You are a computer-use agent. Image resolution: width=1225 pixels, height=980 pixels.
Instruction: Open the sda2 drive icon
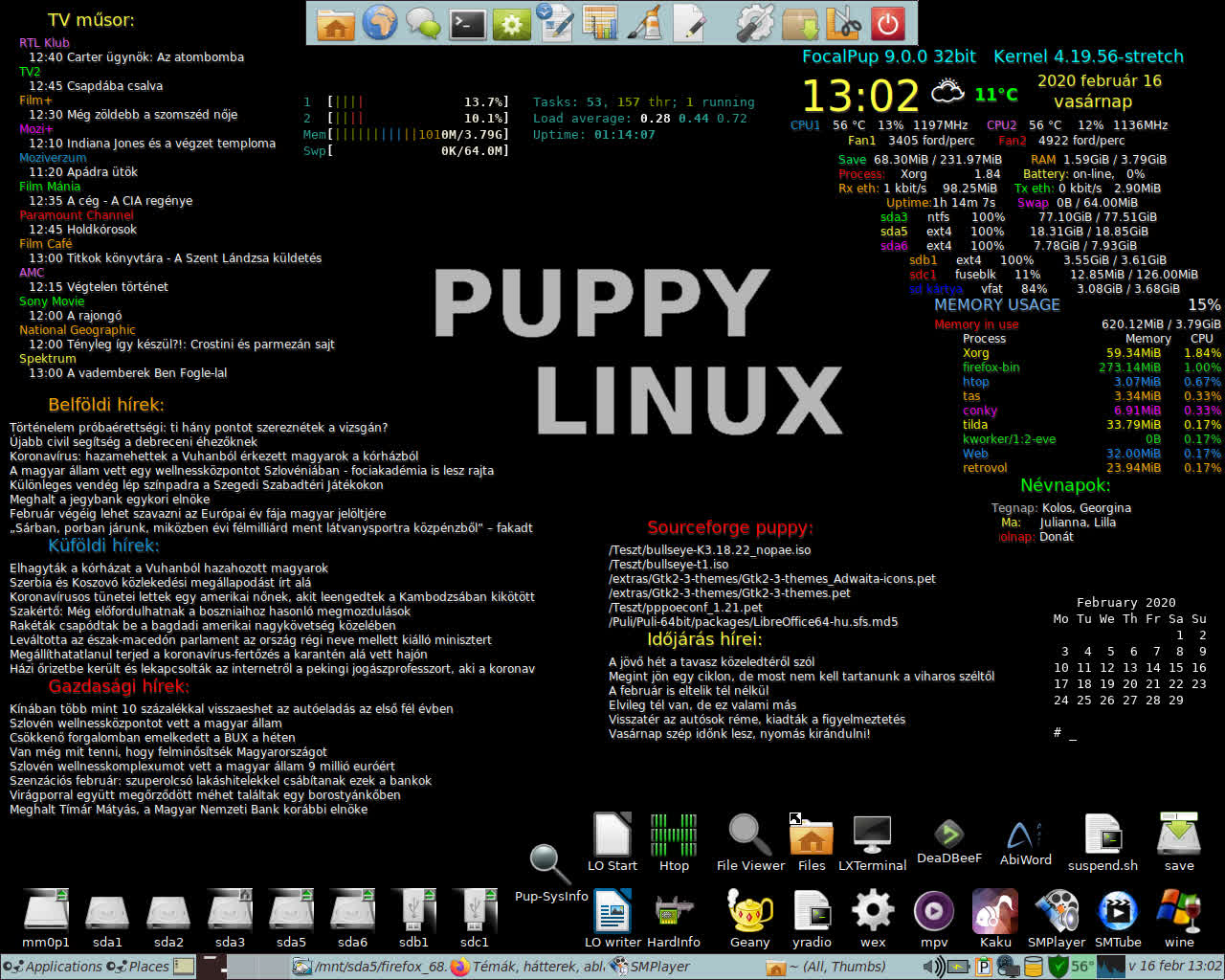tap(168, 920)
